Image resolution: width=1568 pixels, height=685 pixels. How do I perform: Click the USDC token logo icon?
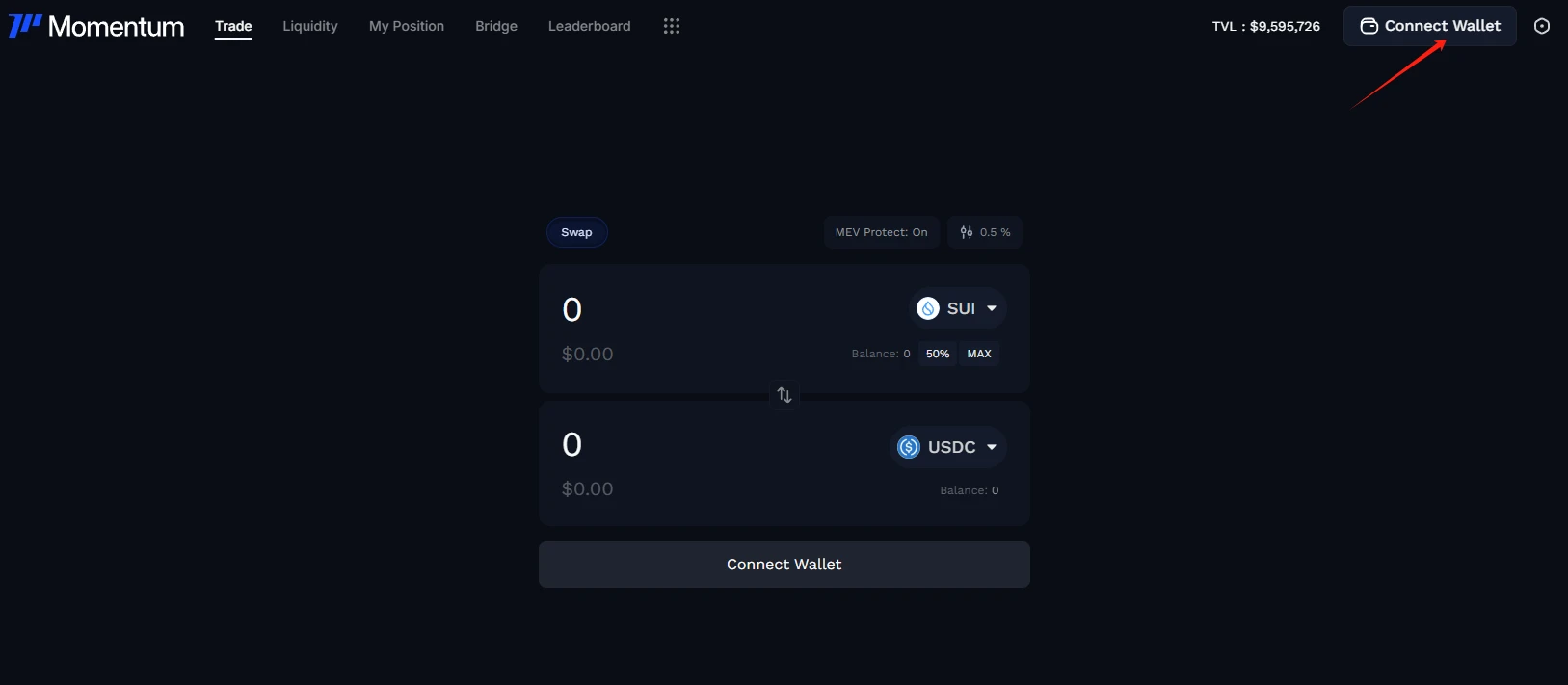(909, 447)
